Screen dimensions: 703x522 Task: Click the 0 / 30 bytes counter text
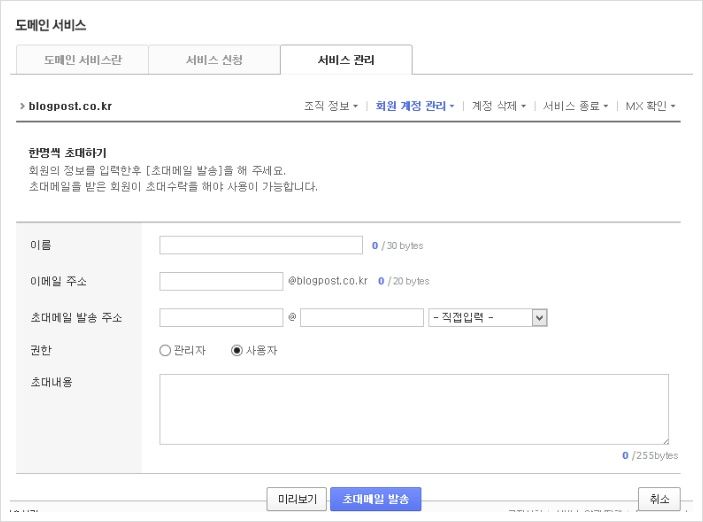coord(398,246)
